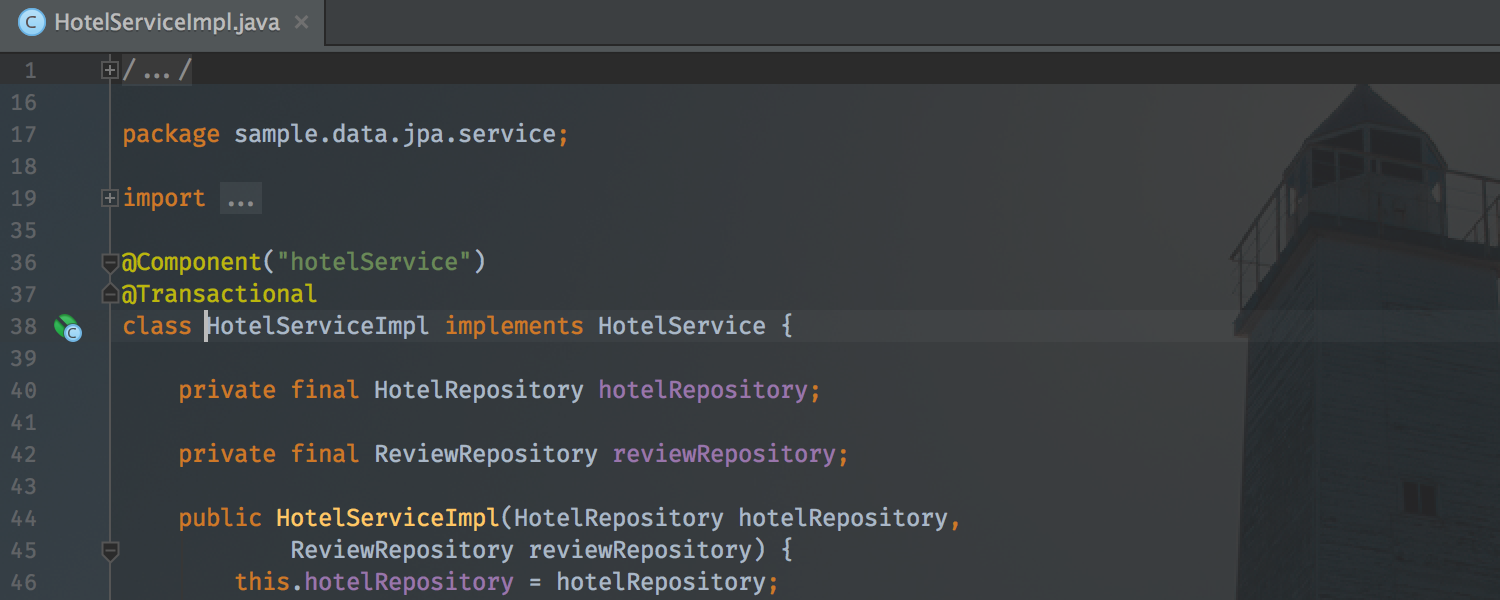Click the @Transactional annotation
Image resolution: width=1500 pixels, height=600 pixels.
click(219, 294)
